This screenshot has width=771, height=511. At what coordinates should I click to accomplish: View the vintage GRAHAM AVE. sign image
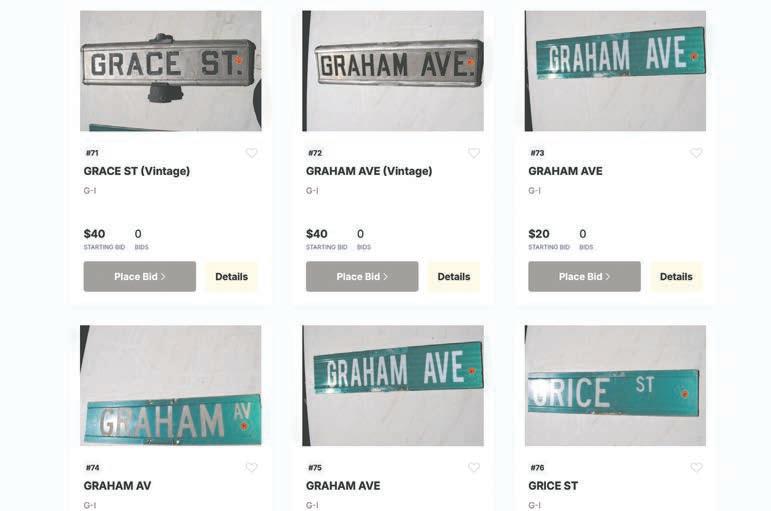[x=393, y=71]
